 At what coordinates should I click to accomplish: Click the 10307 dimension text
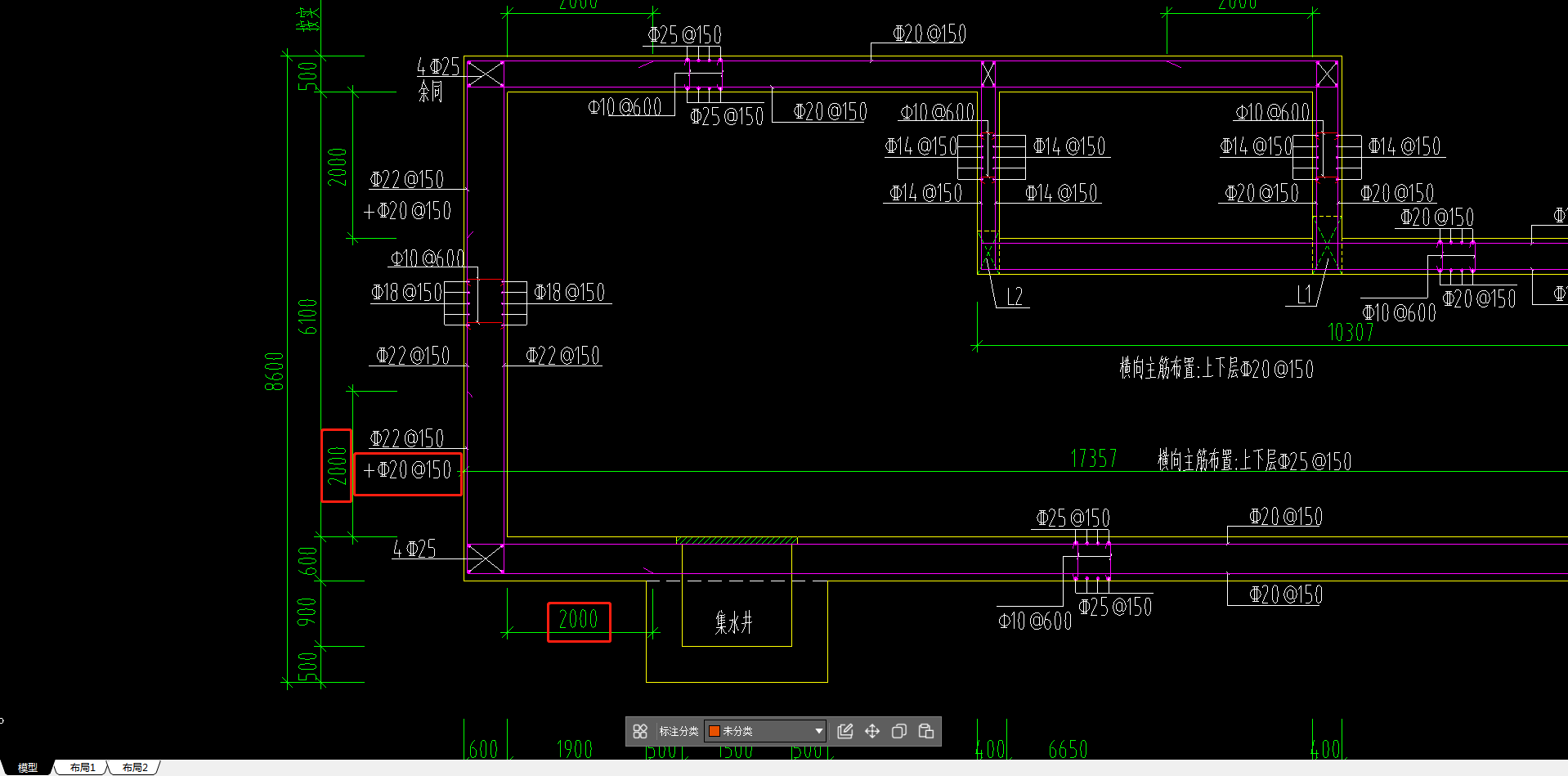coord(1351,332)
